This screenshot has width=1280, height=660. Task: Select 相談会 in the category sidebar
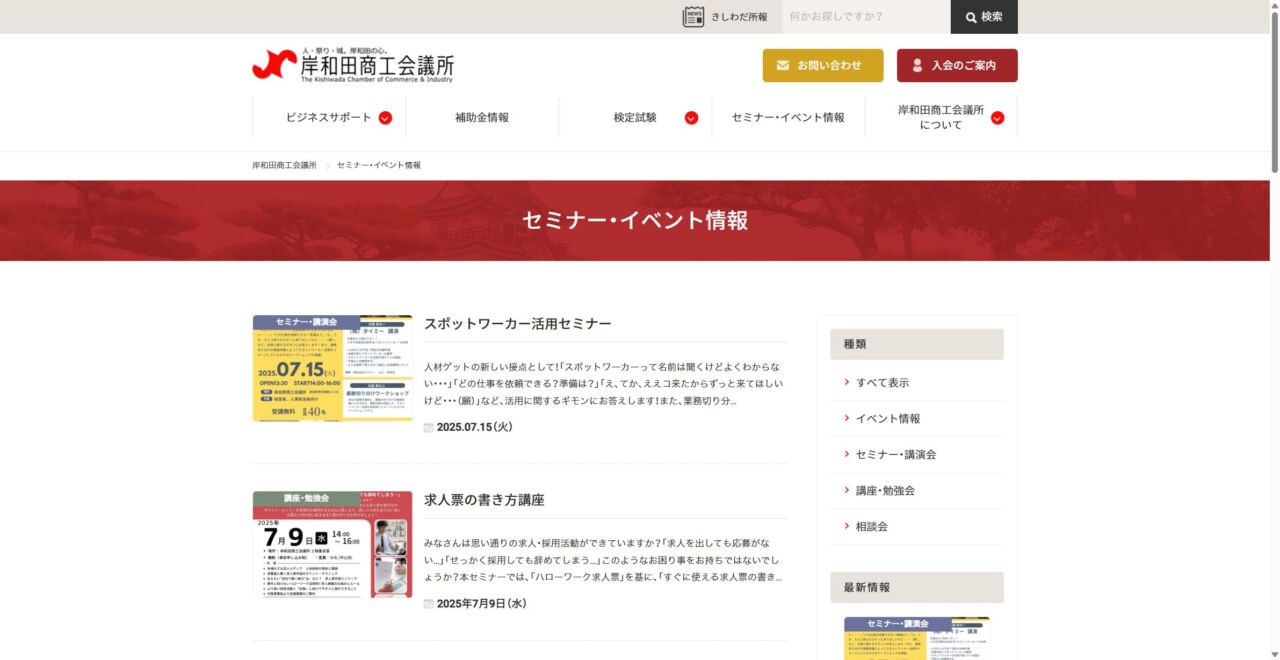(x=871, y=527)
